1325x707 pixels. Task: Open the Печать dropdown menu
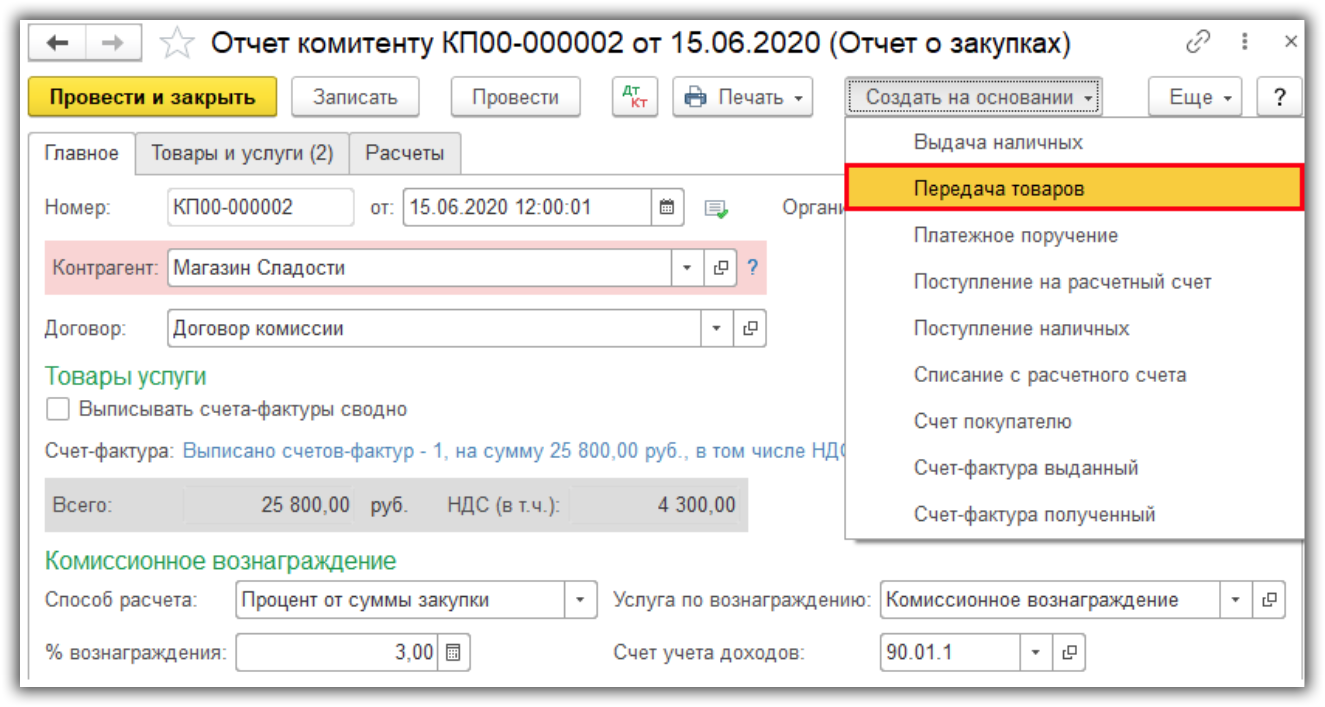pos(742,97)
